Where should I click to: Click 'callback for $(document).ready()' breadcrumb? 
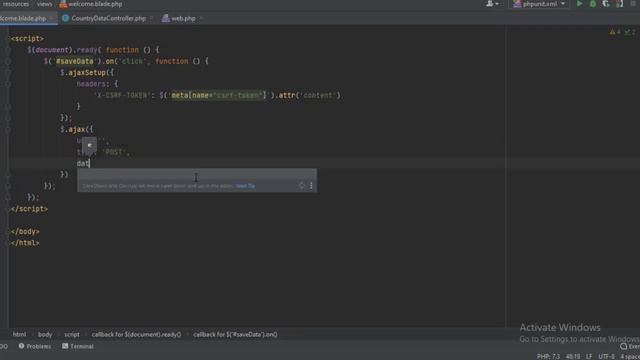(136, 334)
